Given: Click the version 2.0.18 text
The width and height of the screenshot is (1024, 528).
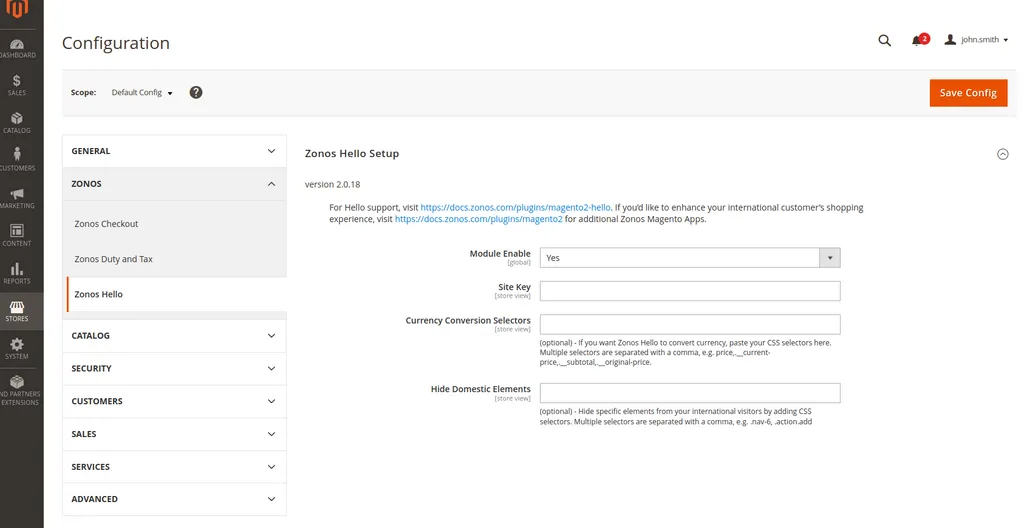Looking at the screenshot, I should click(x=332, y=184).
